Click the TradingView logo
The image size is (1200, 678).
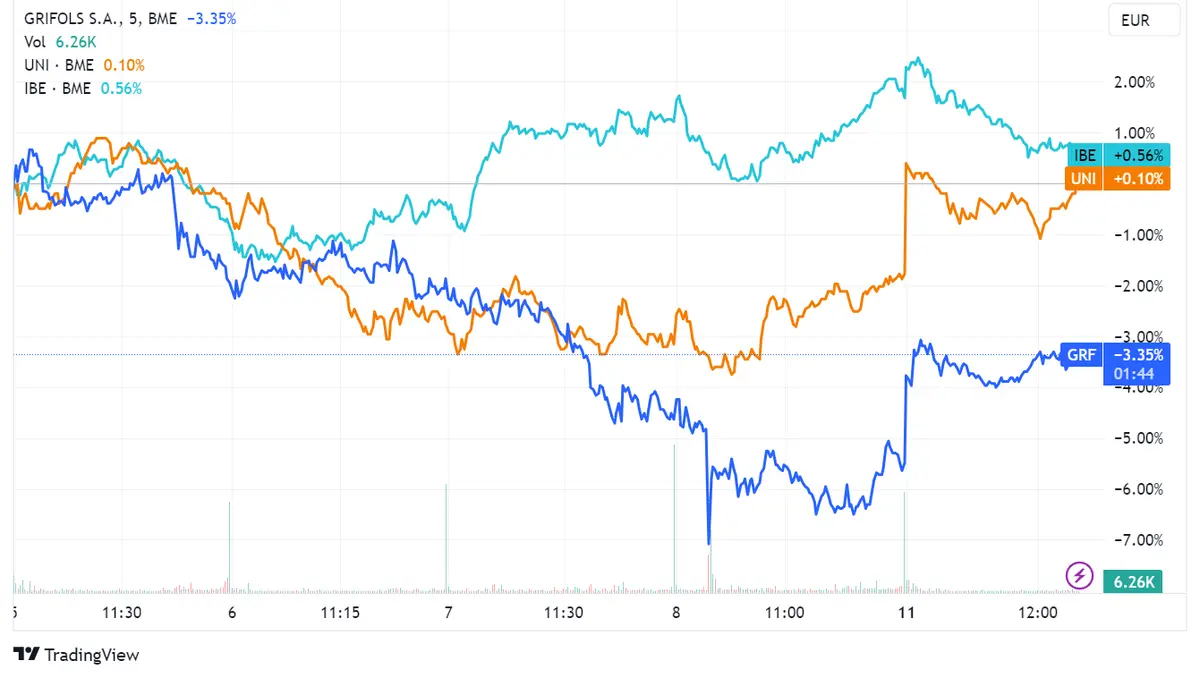coord(75,655)
